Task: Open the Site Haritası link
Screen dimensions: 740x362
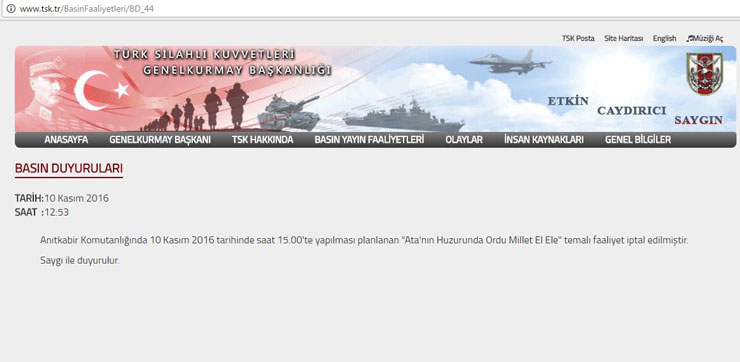Action: pyautogui.click(x=623, y=38)
